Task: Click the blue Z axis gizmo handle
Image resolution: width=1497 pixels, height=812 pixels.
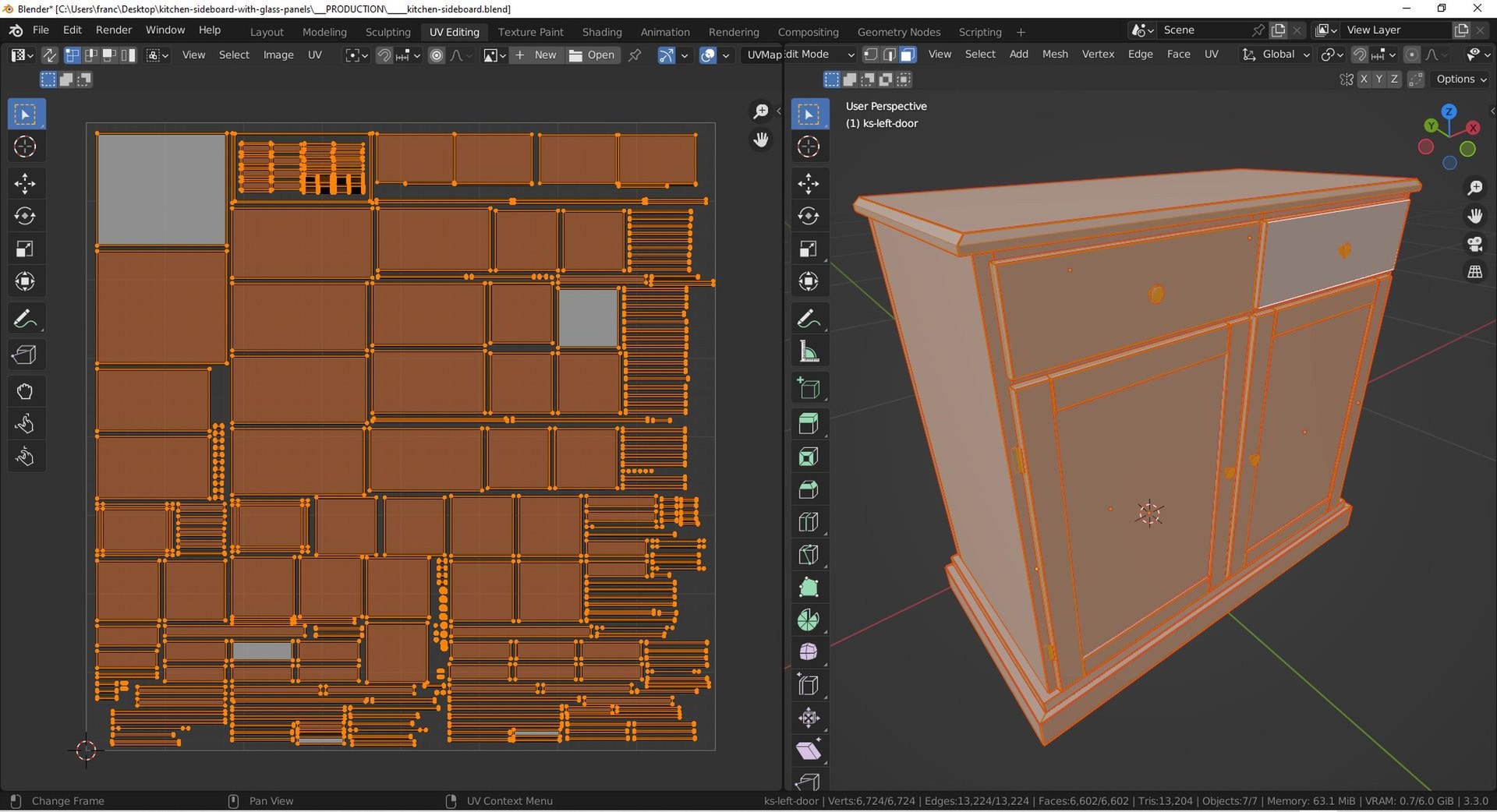Action: 1449,111
